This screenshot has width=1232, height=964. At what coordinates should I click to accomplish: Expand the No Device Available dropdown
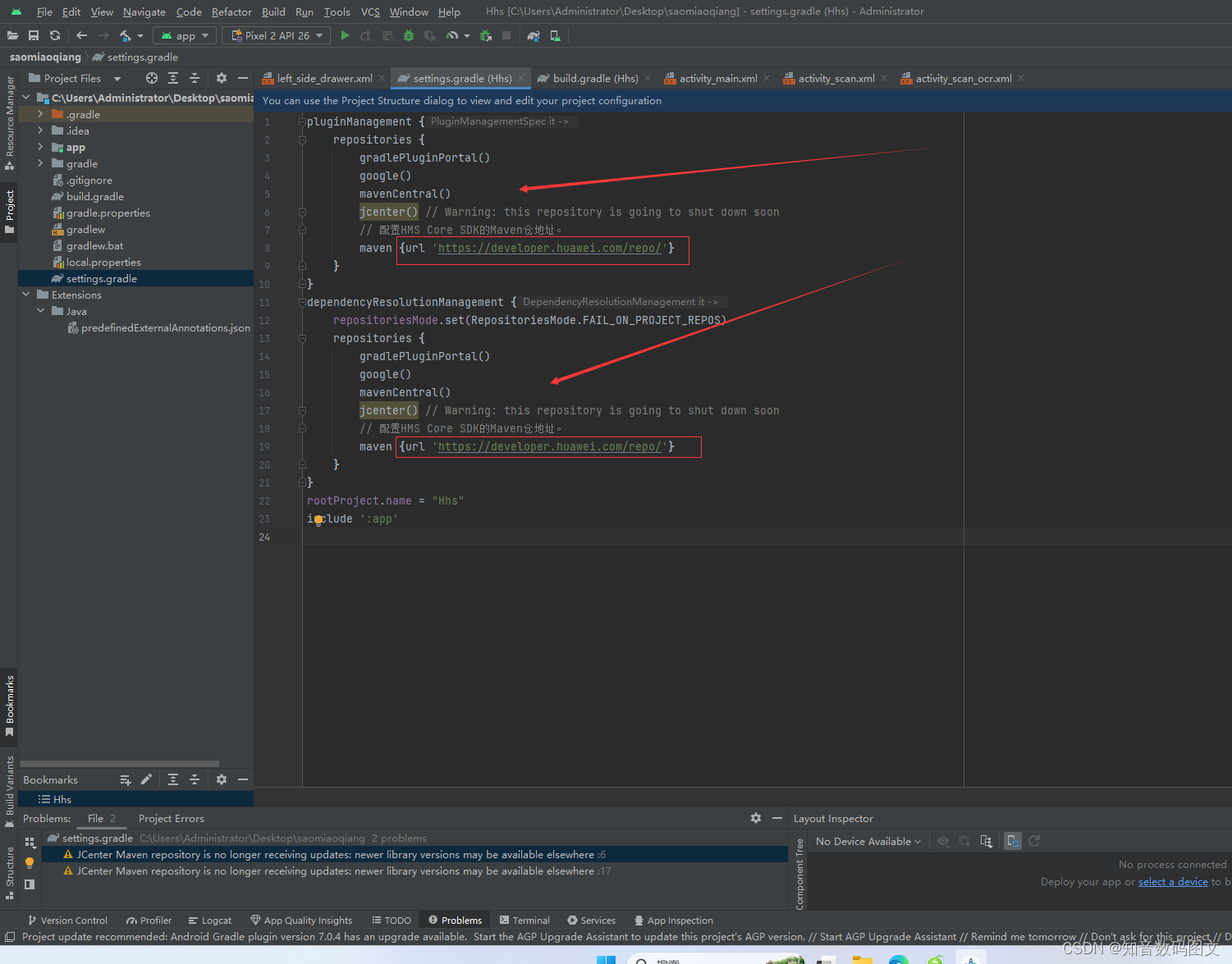coord(867,841)
